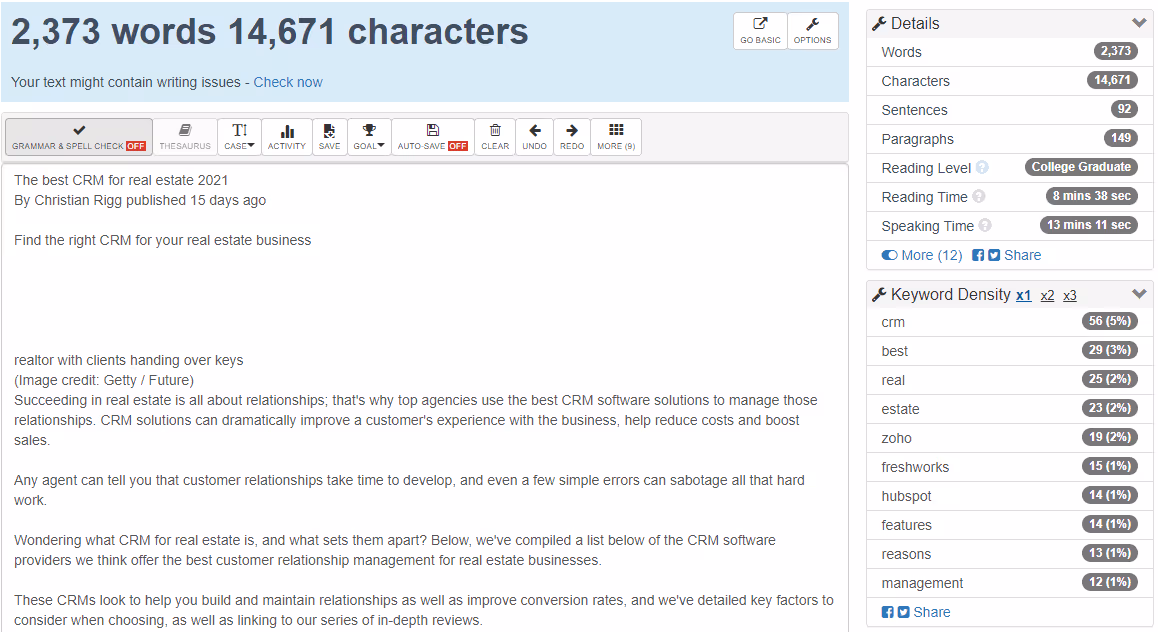1158x632 pixels.
Task: Toggle Grammar & Spell Check button
Action: 79,137
